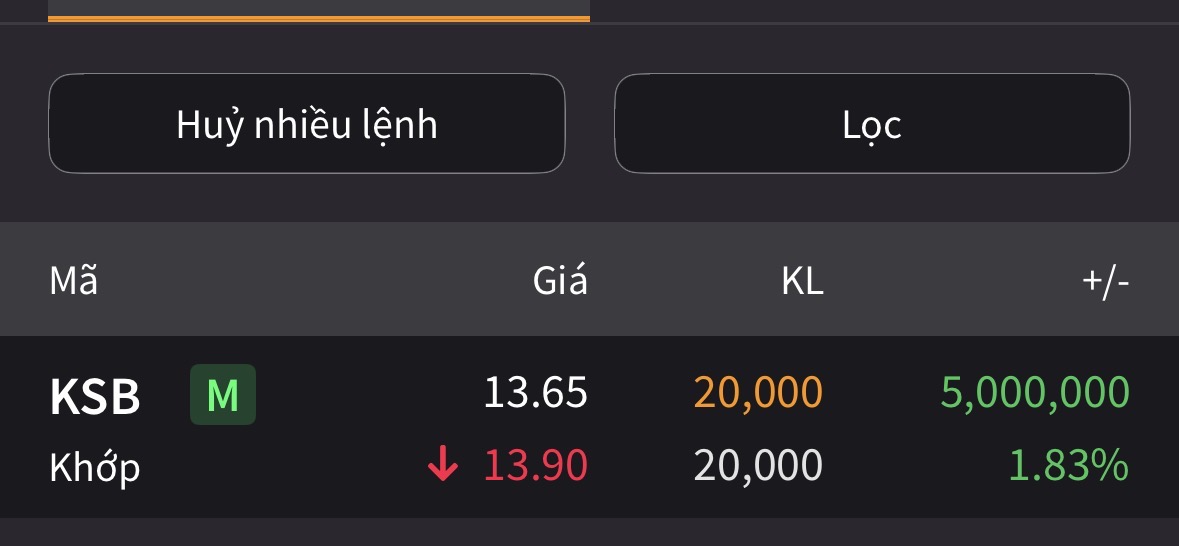The height and width of the screenshot is (546, 1179).
Task: Open the Huỷ nhiều lệnh cancel-orders button
Action: (307, 123)
